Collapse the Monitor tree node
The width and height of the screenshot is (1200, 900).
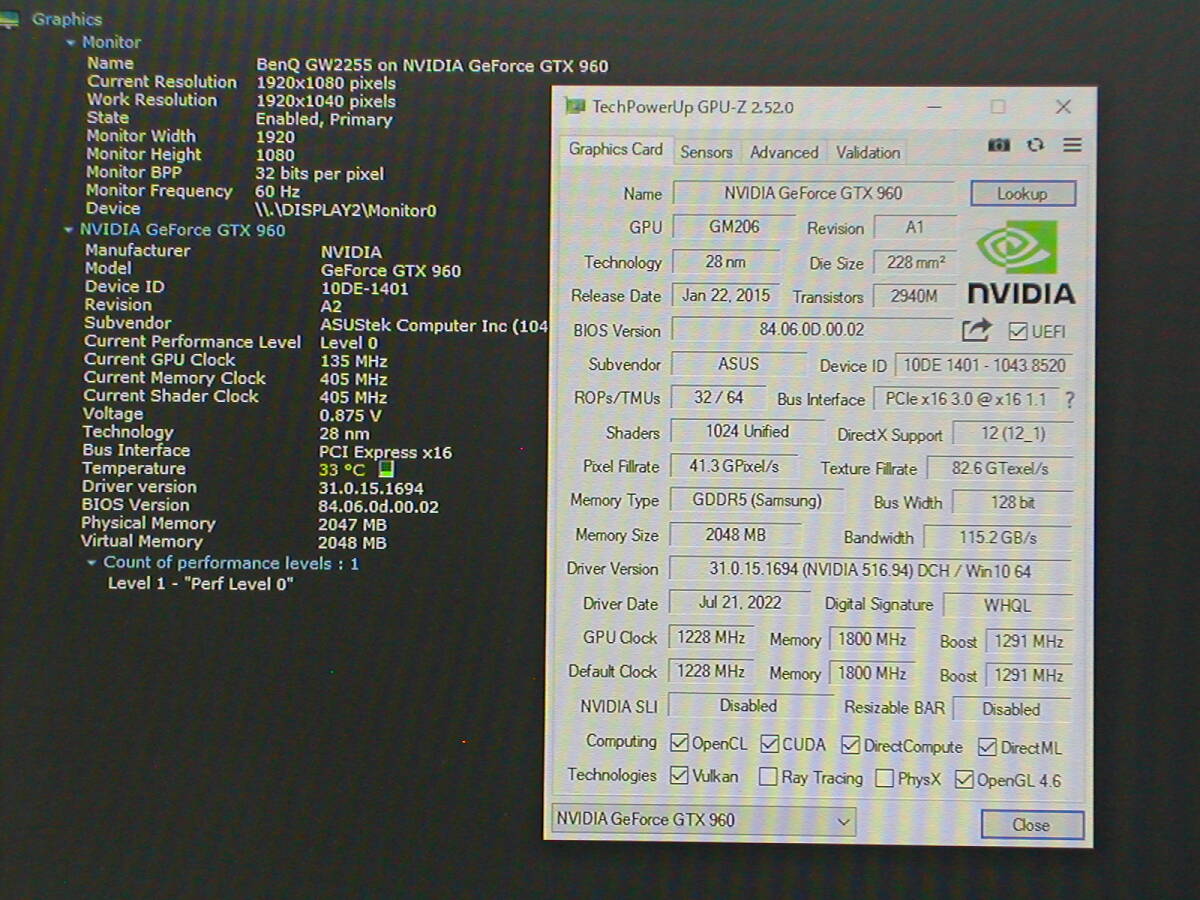pos(71,43)
